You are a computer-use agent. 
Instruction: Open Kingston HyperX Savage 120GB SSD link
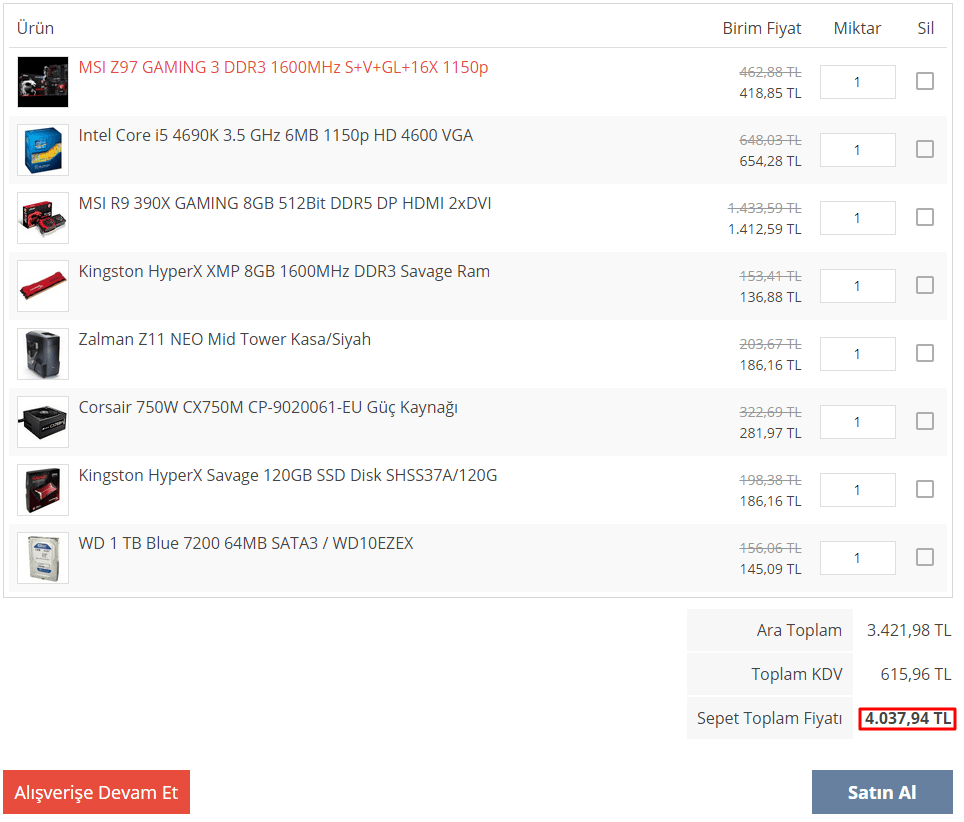[288, 475]
